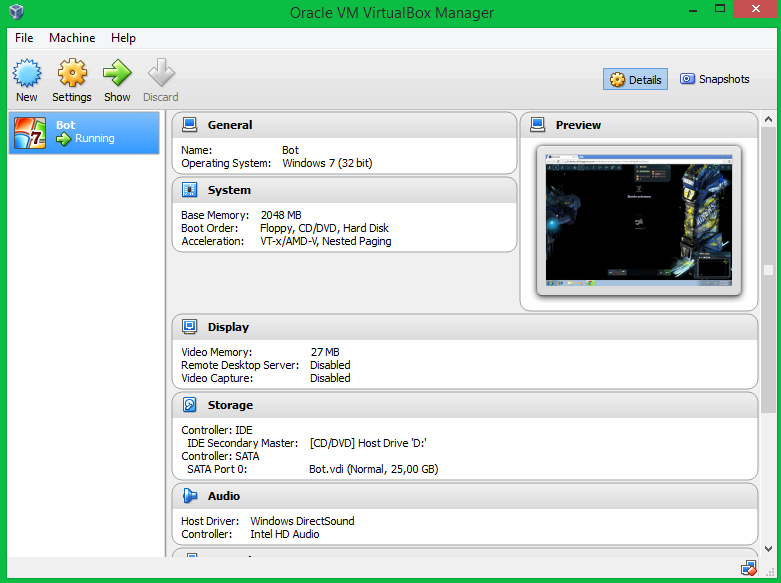Click the Display section screen icon

189,326
